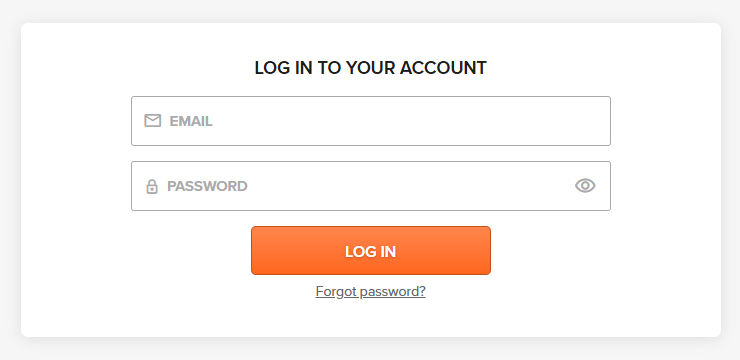
Task: Focus the EMAIL input field
Action: tap(371, 121)
